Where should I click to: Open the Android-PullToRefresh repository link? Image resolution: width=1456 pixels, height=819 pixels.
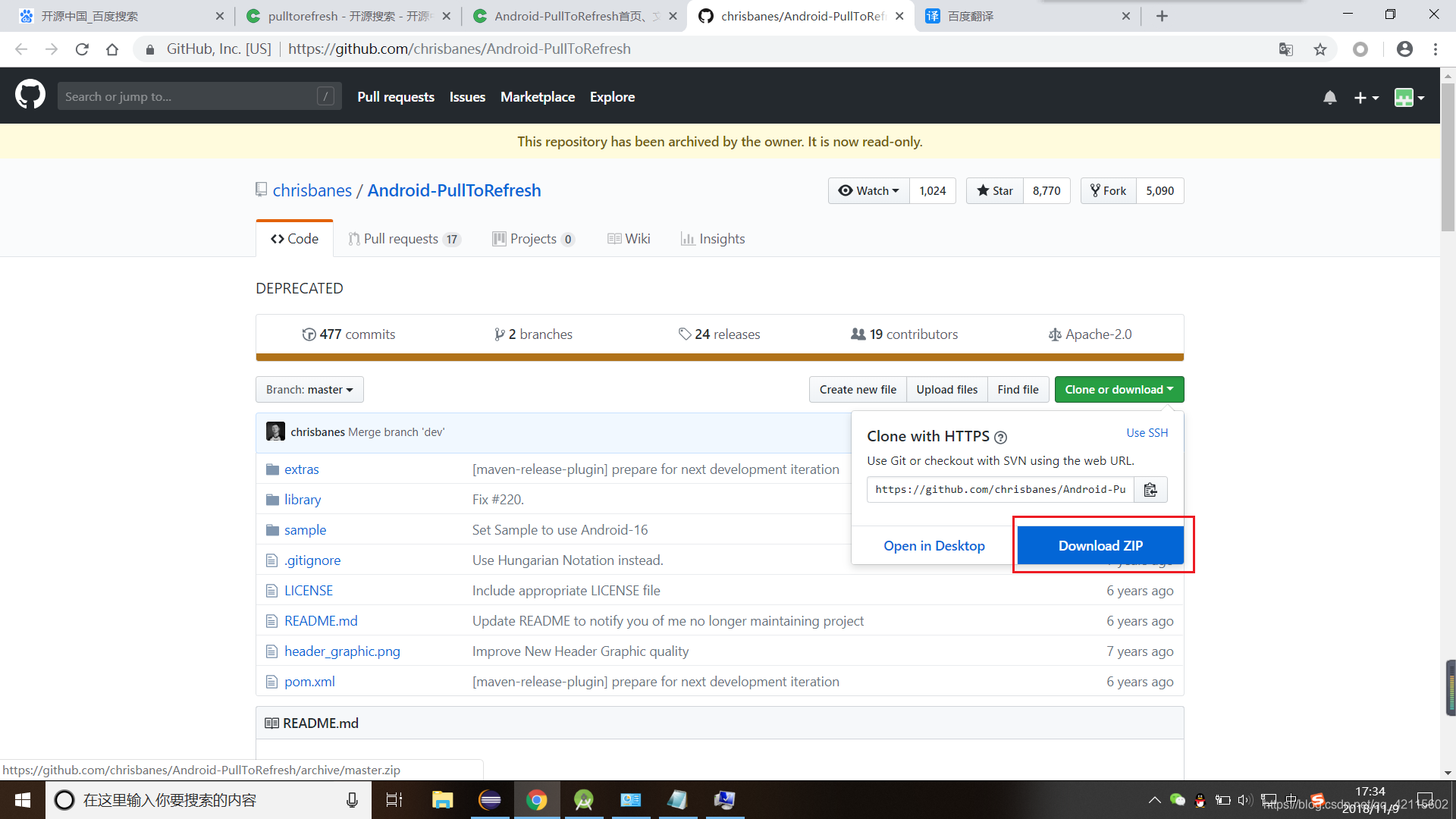pyautogui.click(x=454, y=190)
